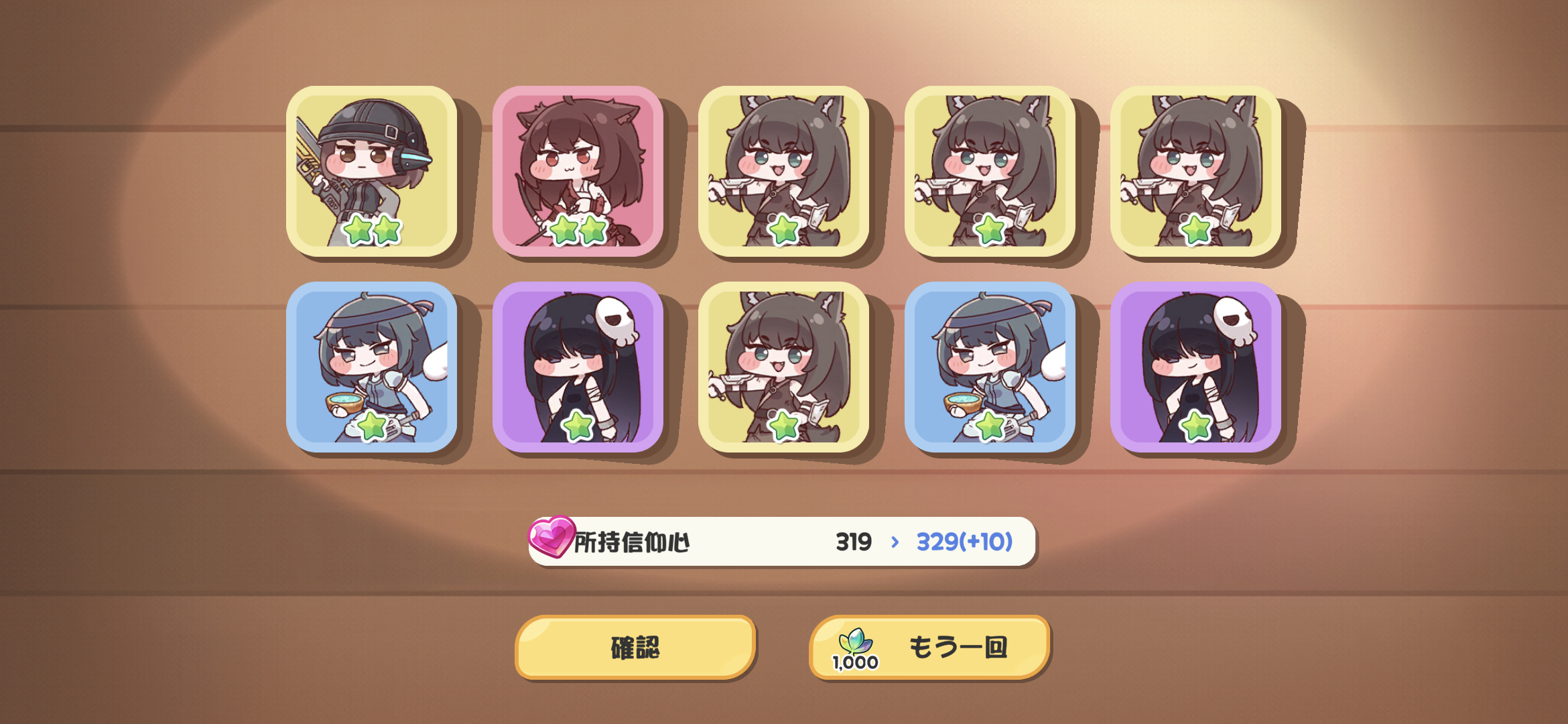Tap the 1,000 cost label
Image resolution: width=1568 pixels, height=724 pixels.
(855, 662)
